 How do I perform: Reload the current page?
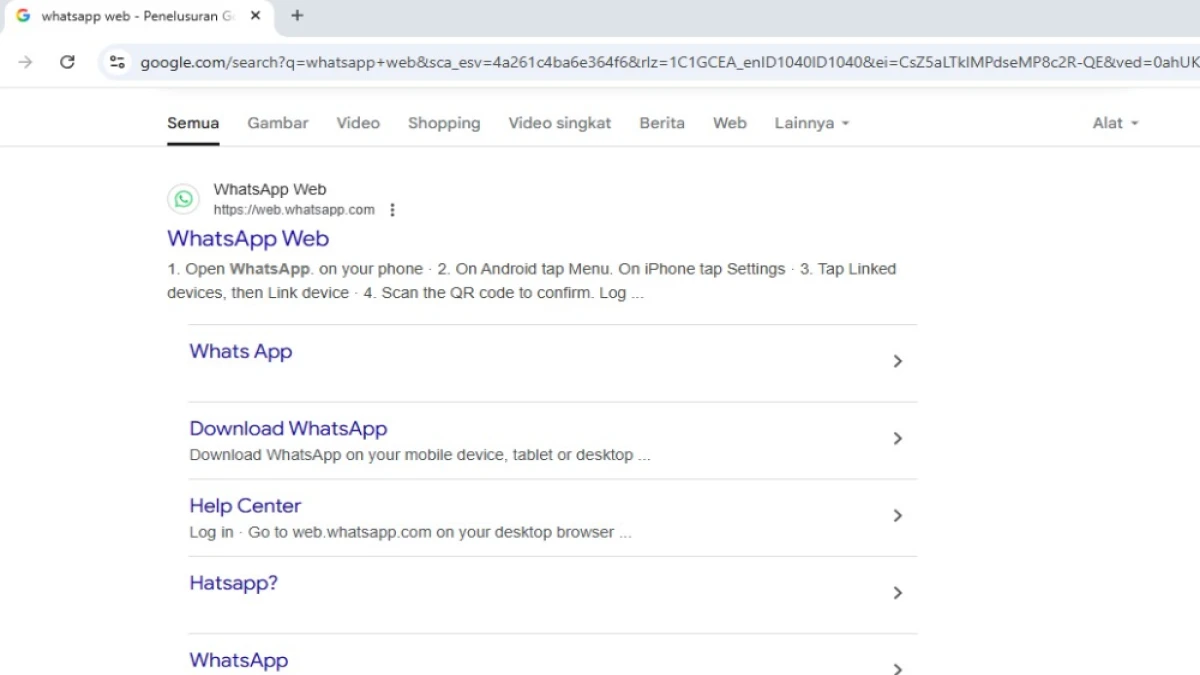(x=67, y=62)
